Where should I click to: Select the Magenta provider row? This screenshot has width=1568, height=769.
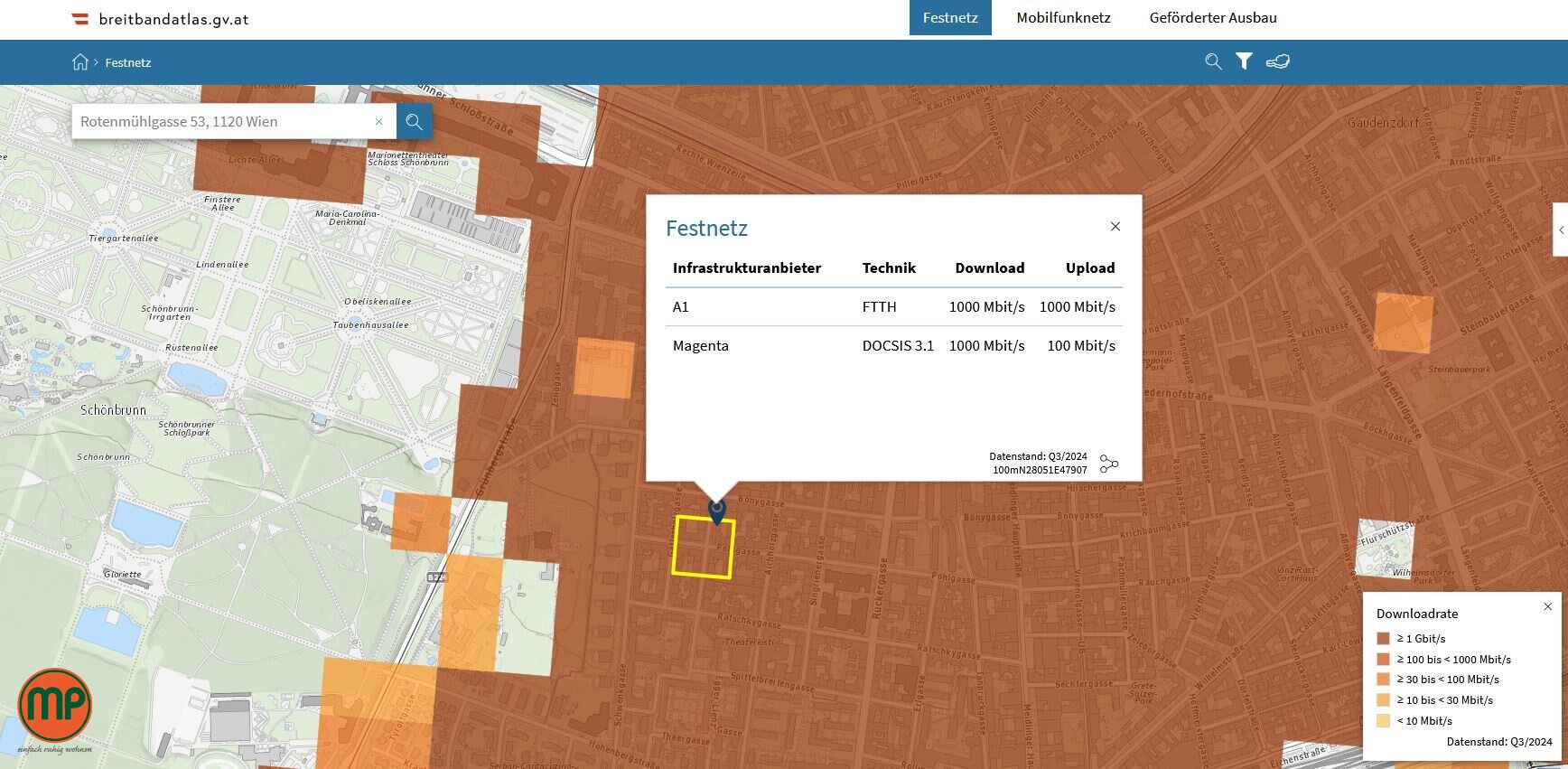(x=894, y=345)
